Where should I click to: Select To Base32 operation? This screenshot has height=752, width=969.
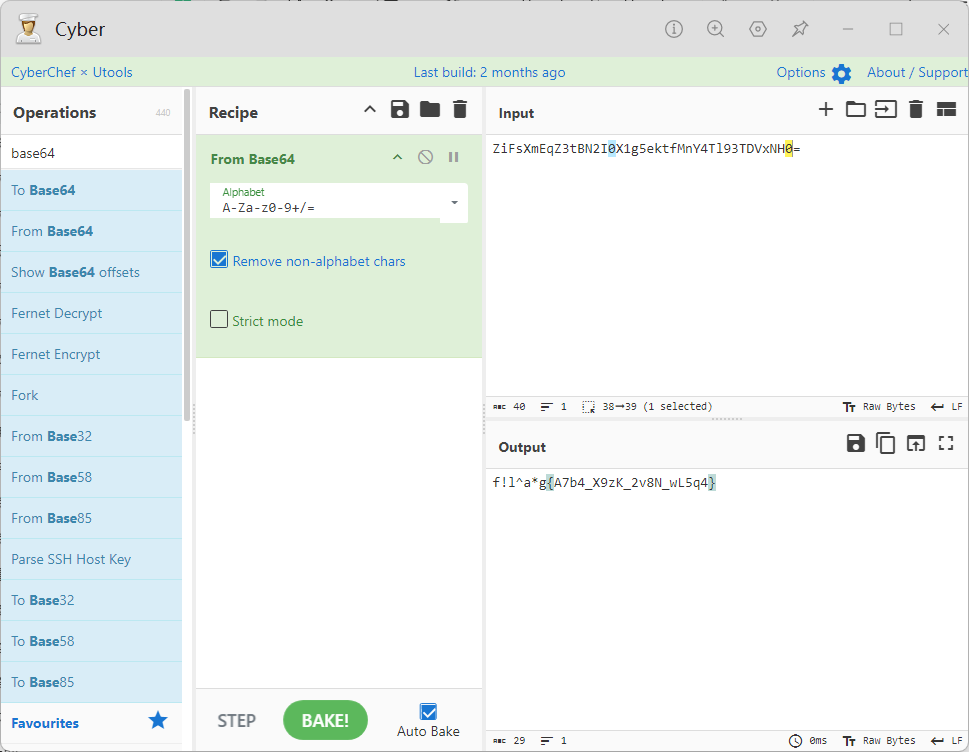pyautogui.click(x=91, y=600)
